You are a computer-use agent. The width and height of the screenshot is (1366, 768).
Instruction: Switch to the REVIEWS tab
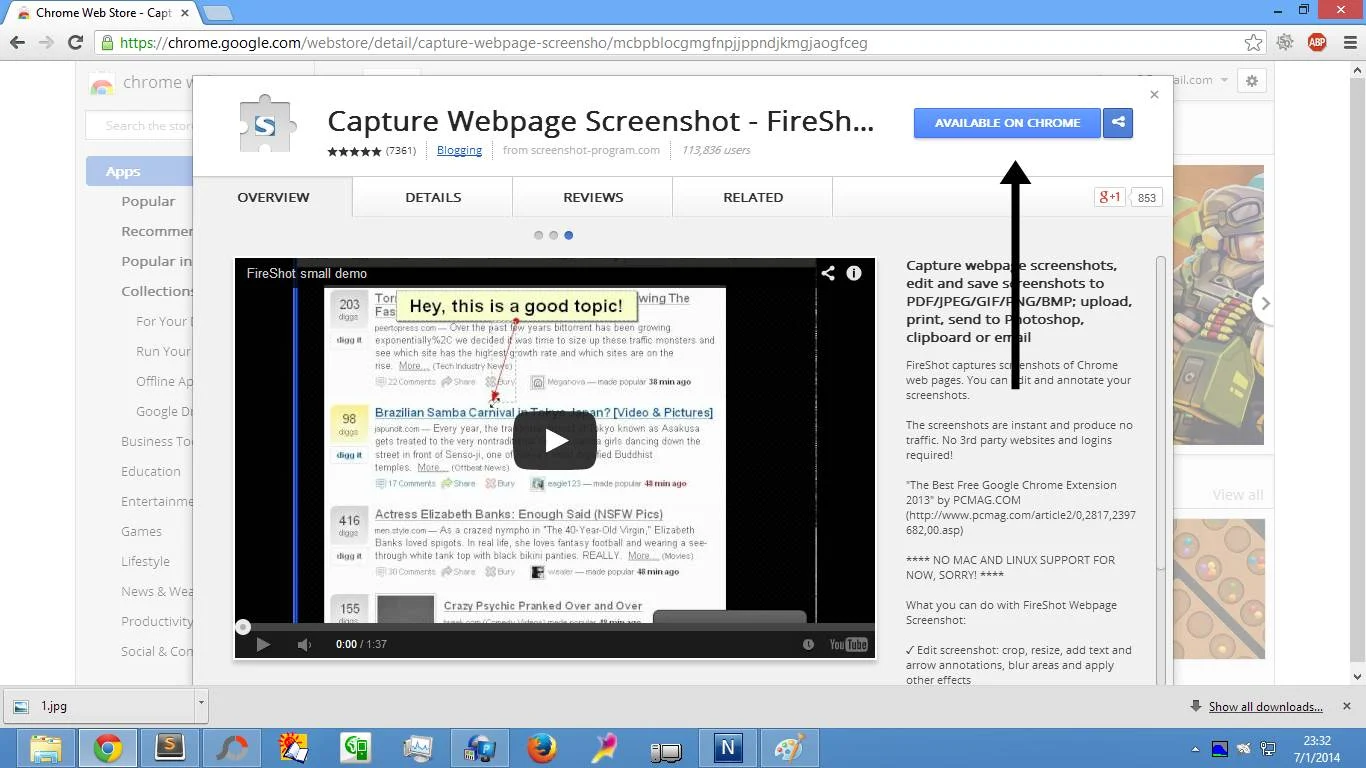point(593,197)
